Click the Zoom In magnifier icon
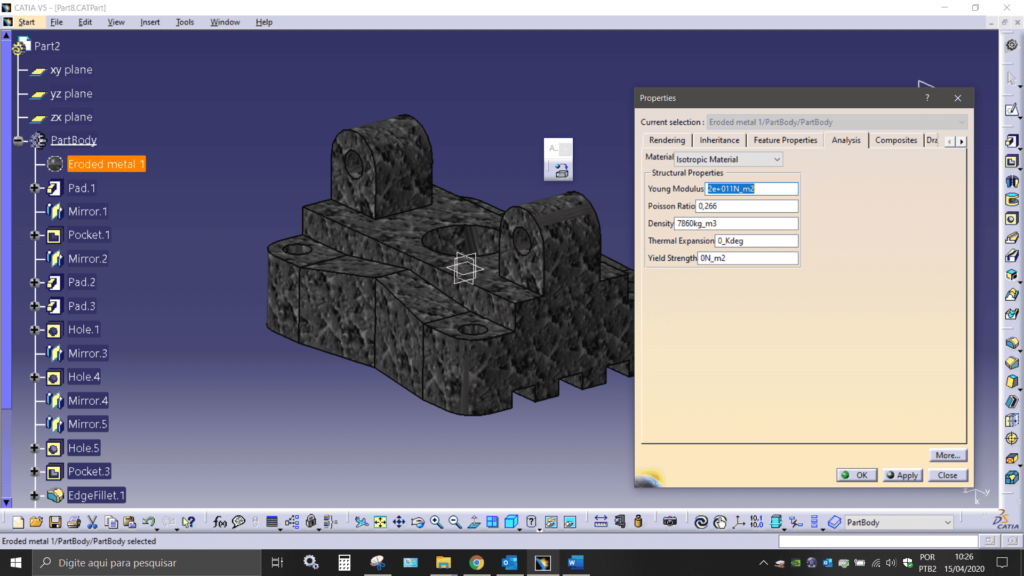Viewport: 1024px width, 576px height. tap(437, 522)
